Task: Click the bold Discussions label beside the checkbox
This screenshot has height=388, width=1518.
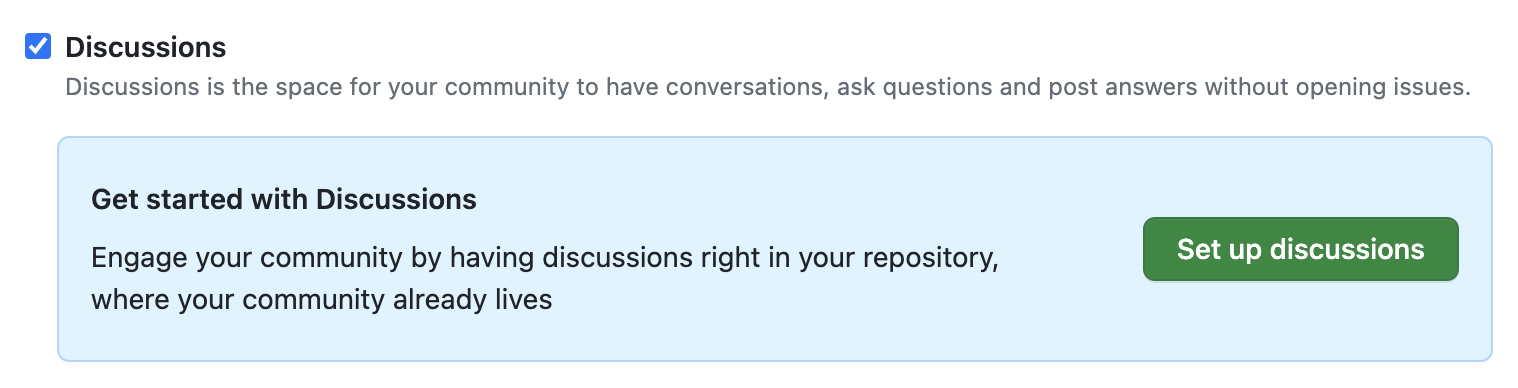Action: (146, 47)
